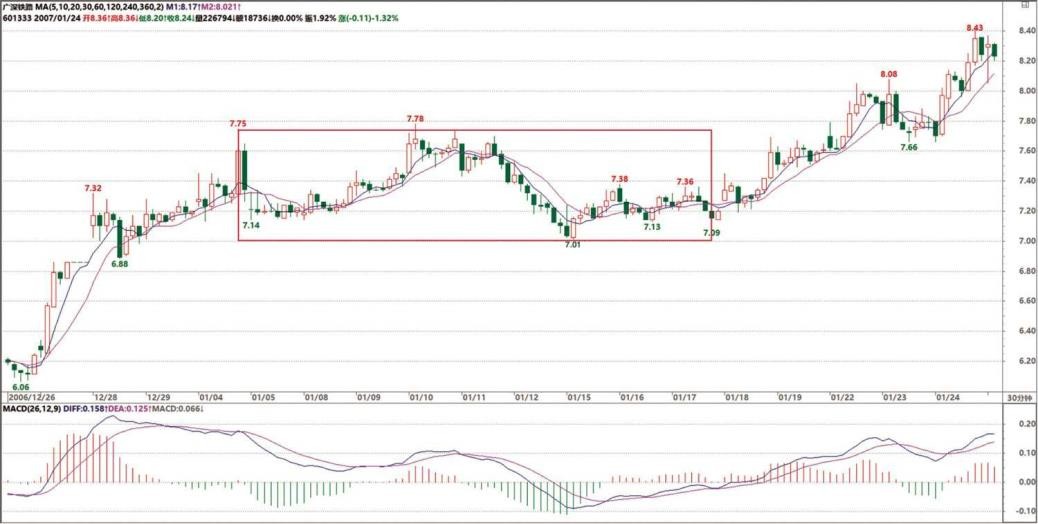Click the 30分钟 period label

(1019, 397)
